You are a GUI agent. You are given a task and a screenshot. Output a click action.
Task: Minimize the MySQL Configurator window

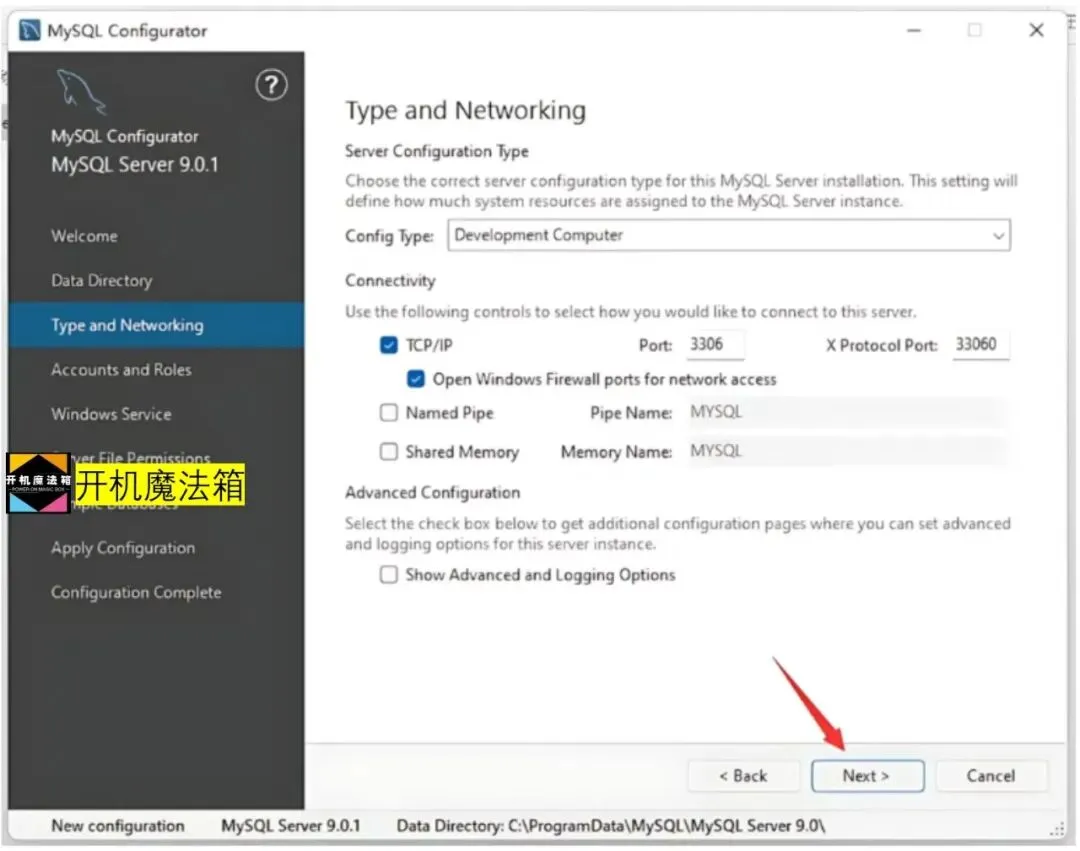pos(914,30)
